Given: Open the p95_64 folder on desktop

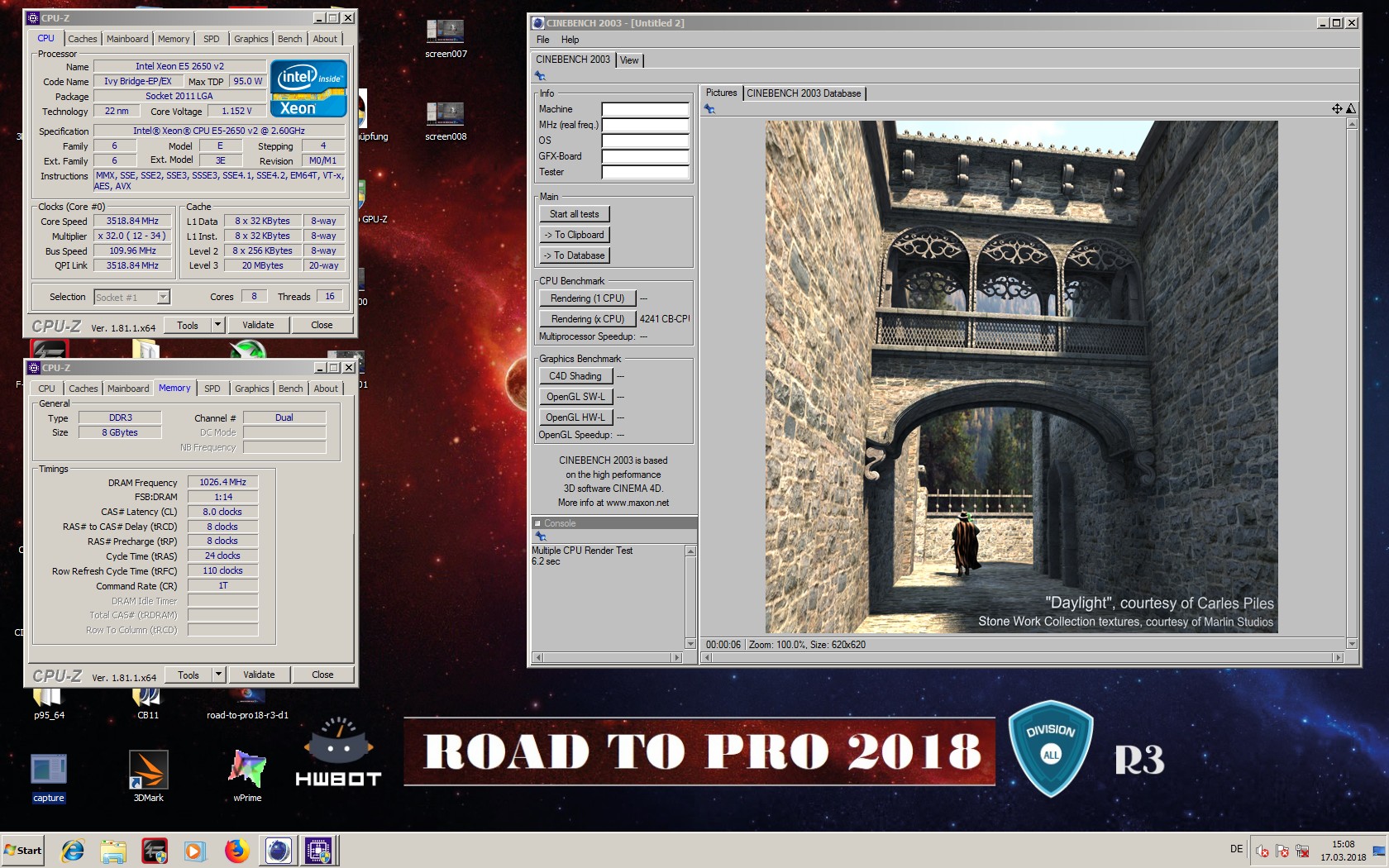Looking at the screenshot, I should pos(49,704).
